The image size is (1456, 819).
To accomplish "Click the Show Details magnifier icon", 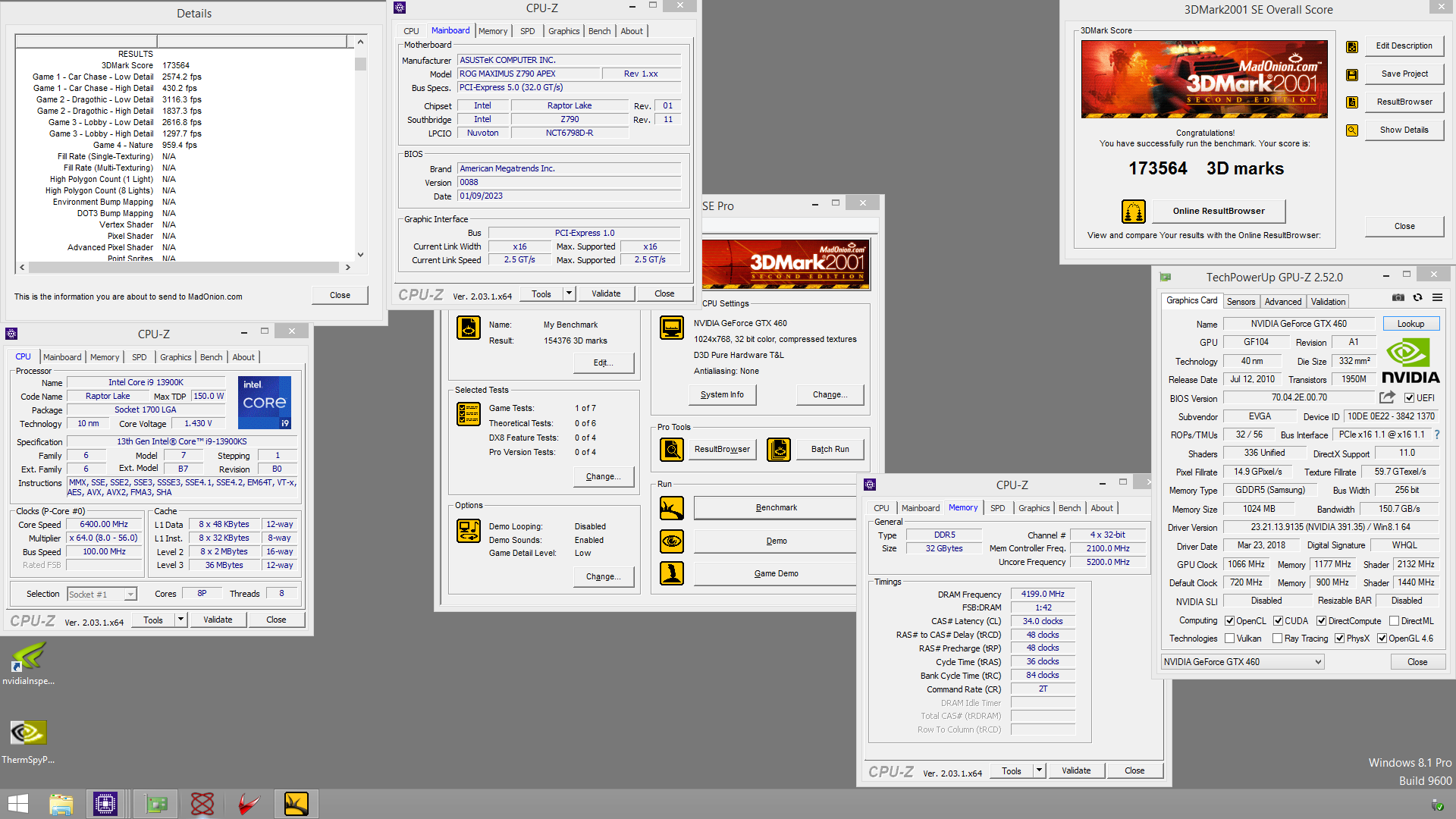I will click(x=1352, y=130).
